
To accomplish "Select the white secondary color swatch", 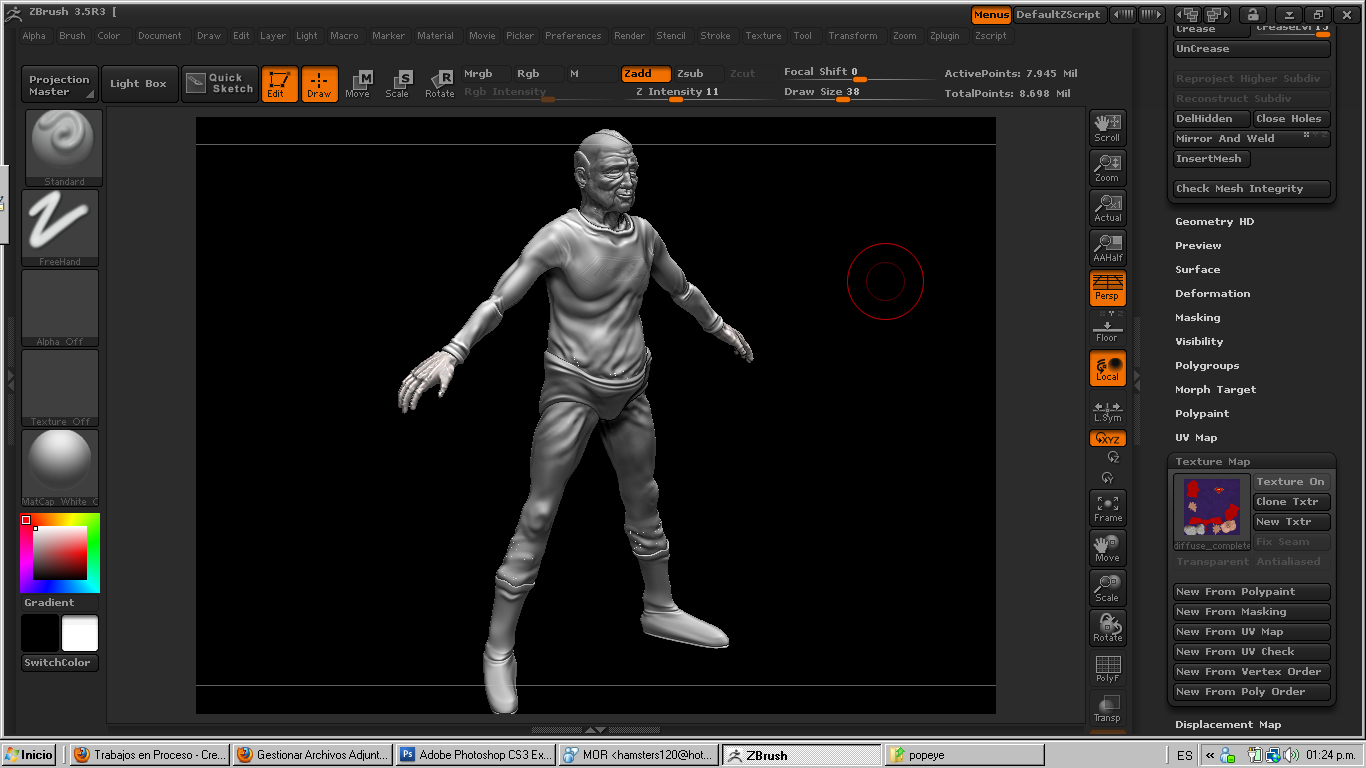I will pyautogui.click(x=80, y=633).
